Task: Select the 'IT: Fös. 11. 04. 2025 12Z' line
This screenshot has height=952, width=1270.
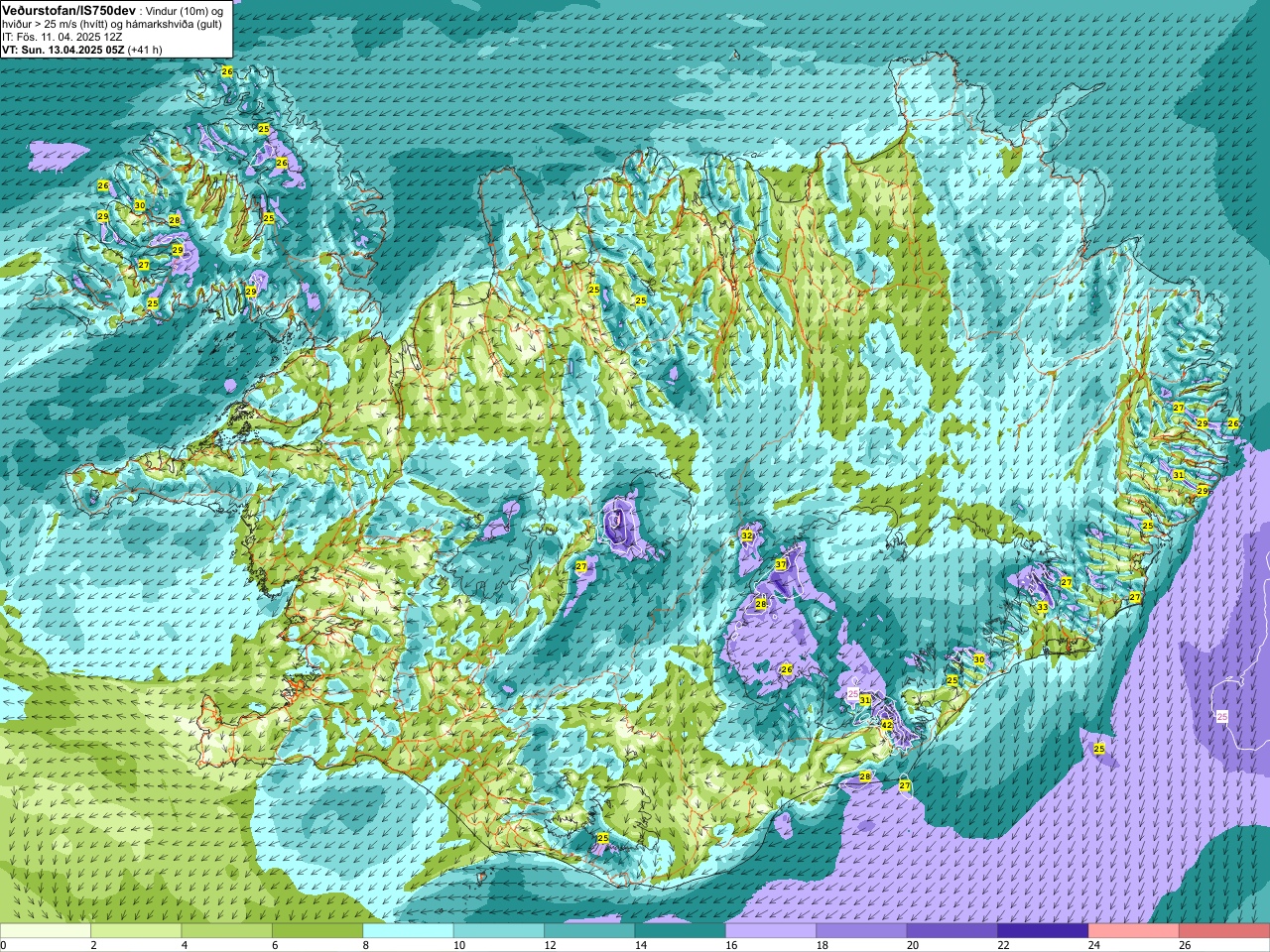Action: [63, 37]
